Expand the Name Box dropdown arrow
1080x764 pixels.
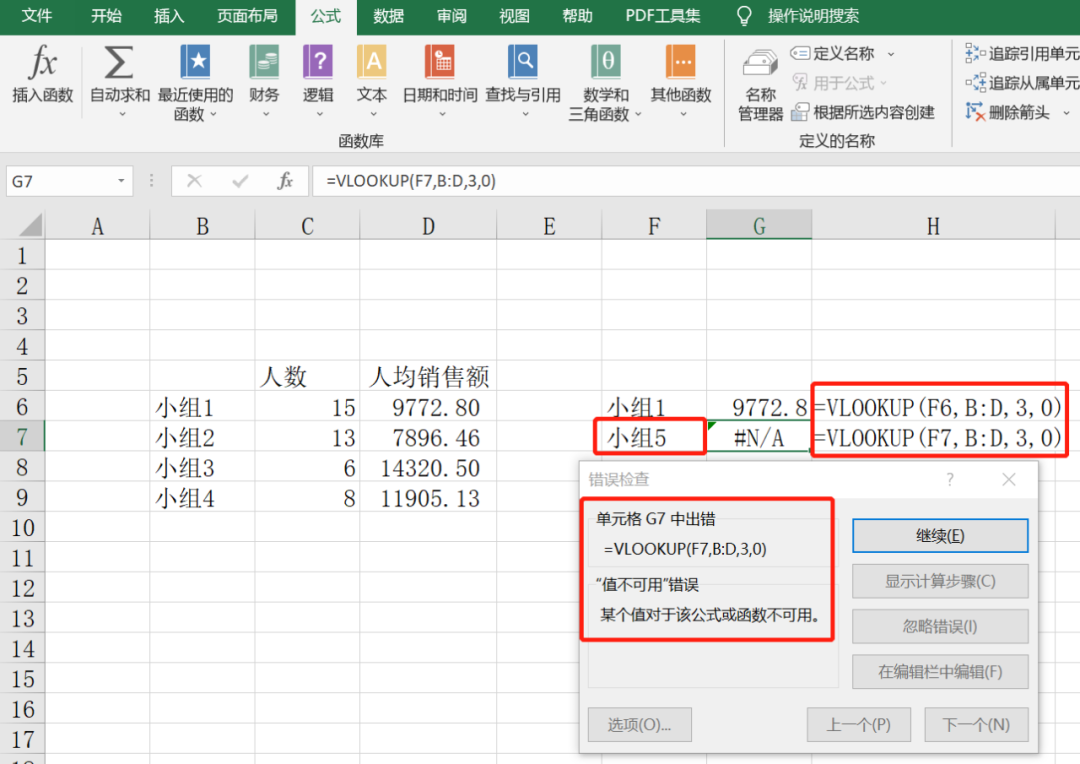click(121, 181)
